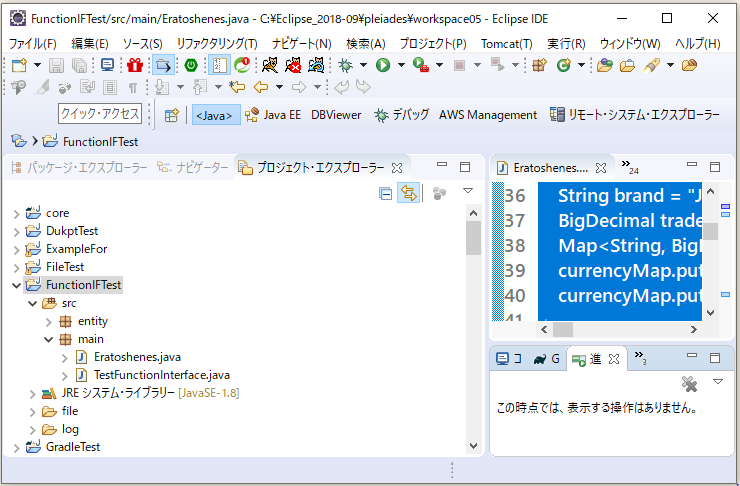The height and width of the screenshot is (486, 740).
Task: Click the Next Annotation icon
Action: (162, 87)
